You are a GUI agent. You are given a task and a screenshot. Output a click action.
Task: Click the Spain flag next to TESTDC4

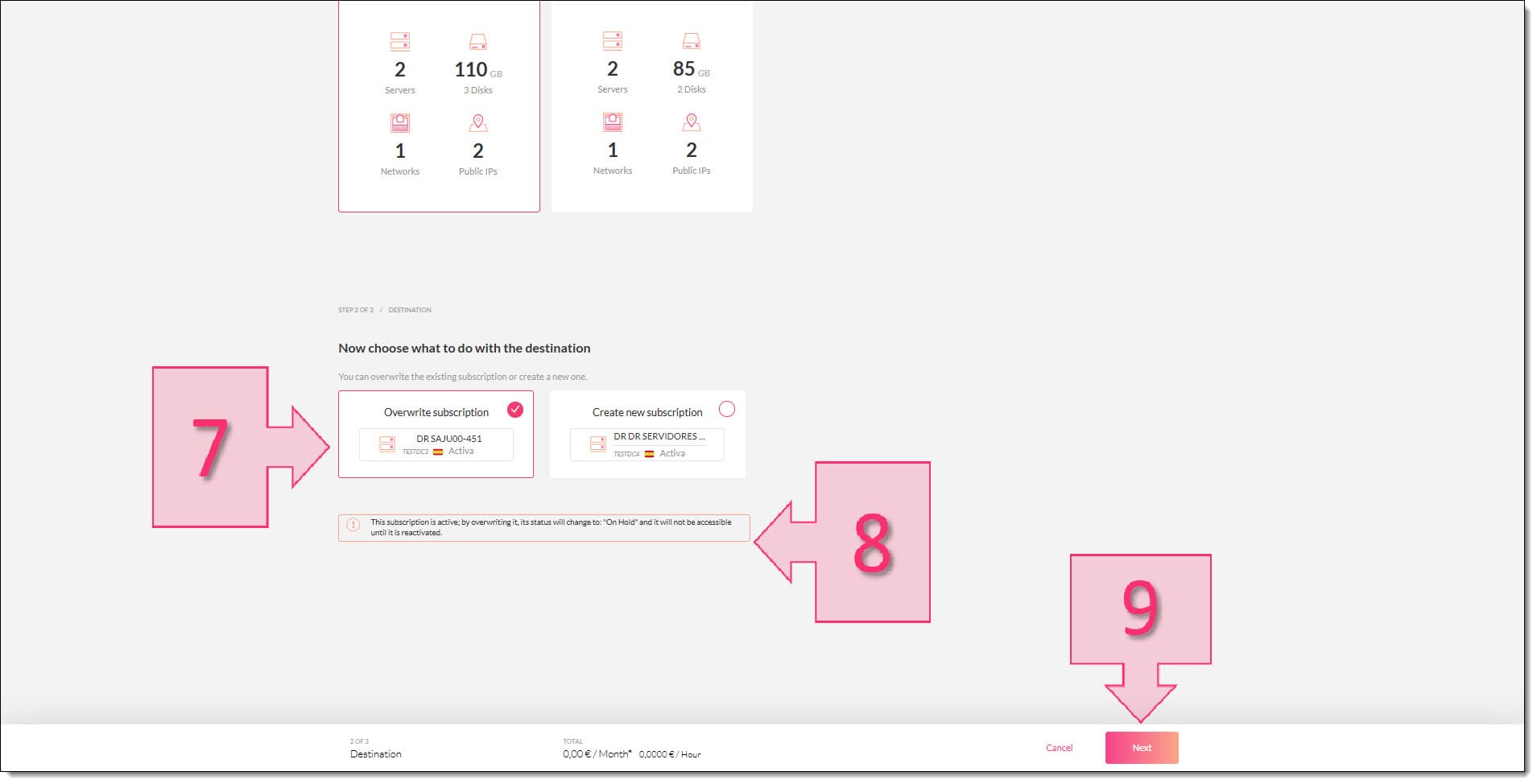click(x=649, y=454)
